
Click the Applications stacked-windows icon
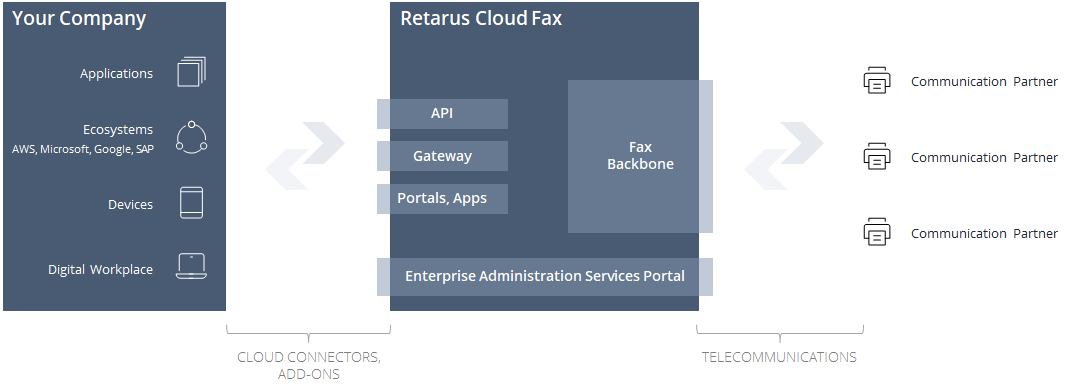(x=191, y=72)
